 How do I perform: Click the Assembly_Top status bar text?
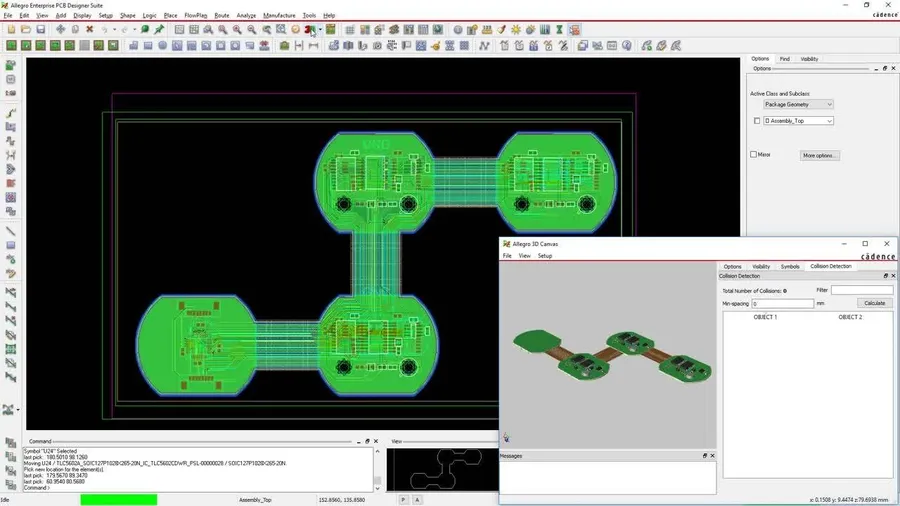255,500
